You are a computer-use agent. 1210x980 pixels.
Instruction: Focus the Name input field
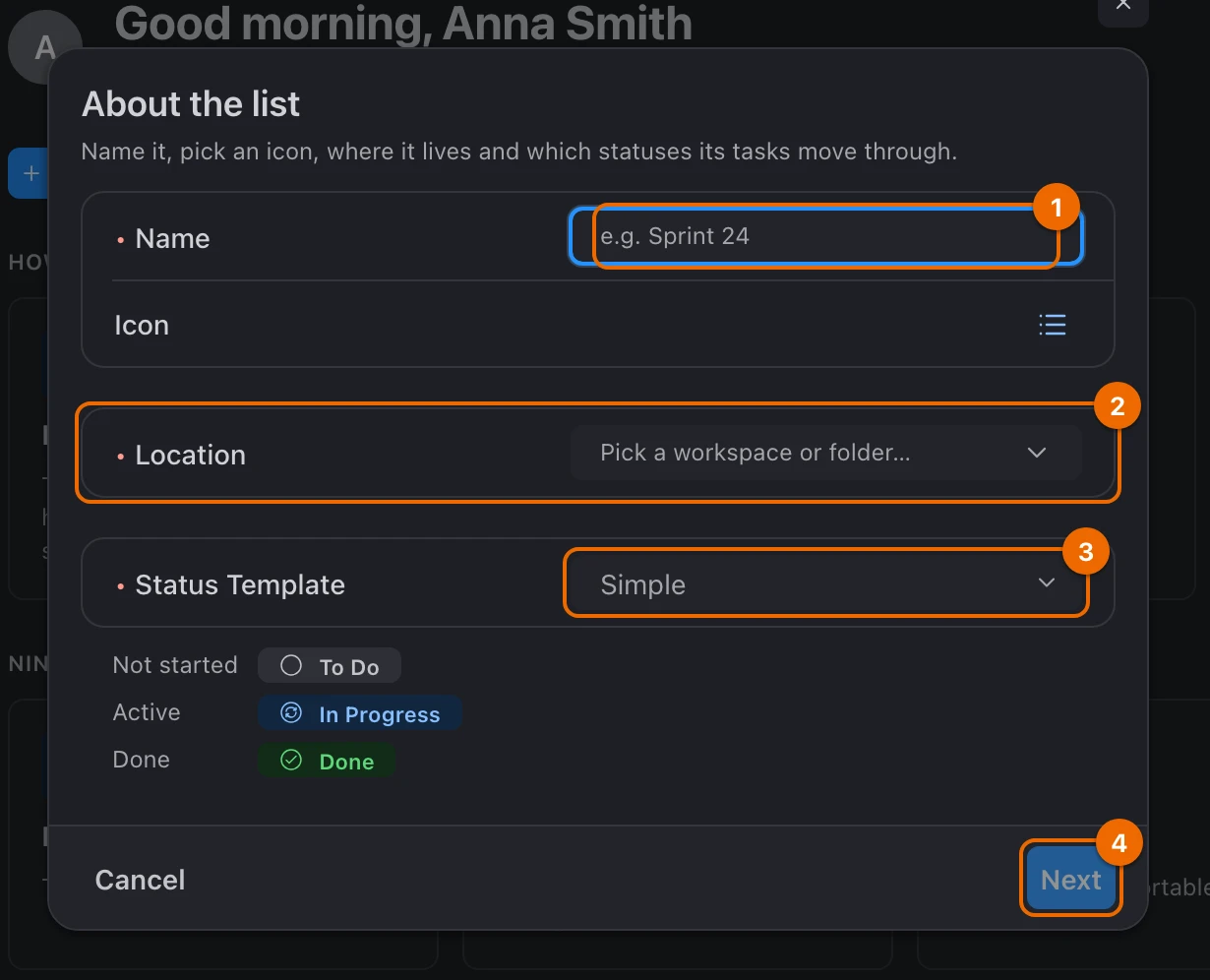pyautogui.click(x=826, y=237)
